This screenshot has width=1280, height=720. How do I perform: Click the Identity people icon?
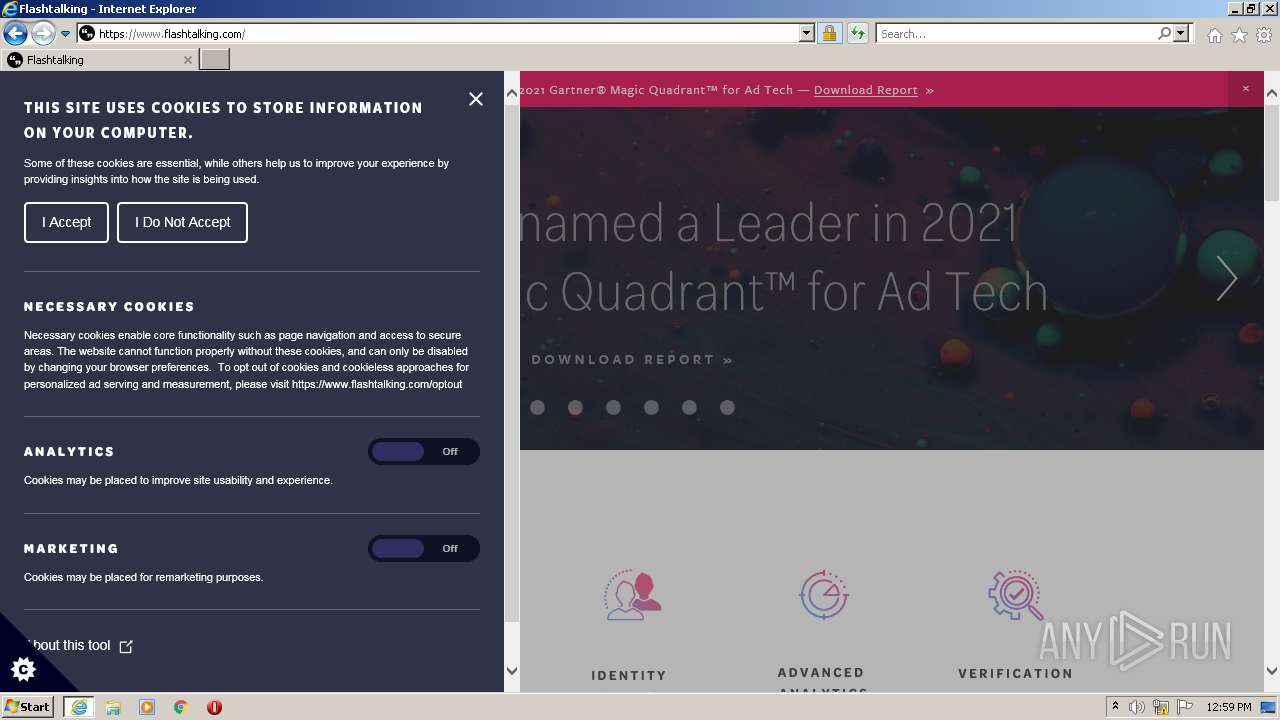coord(633,596)
